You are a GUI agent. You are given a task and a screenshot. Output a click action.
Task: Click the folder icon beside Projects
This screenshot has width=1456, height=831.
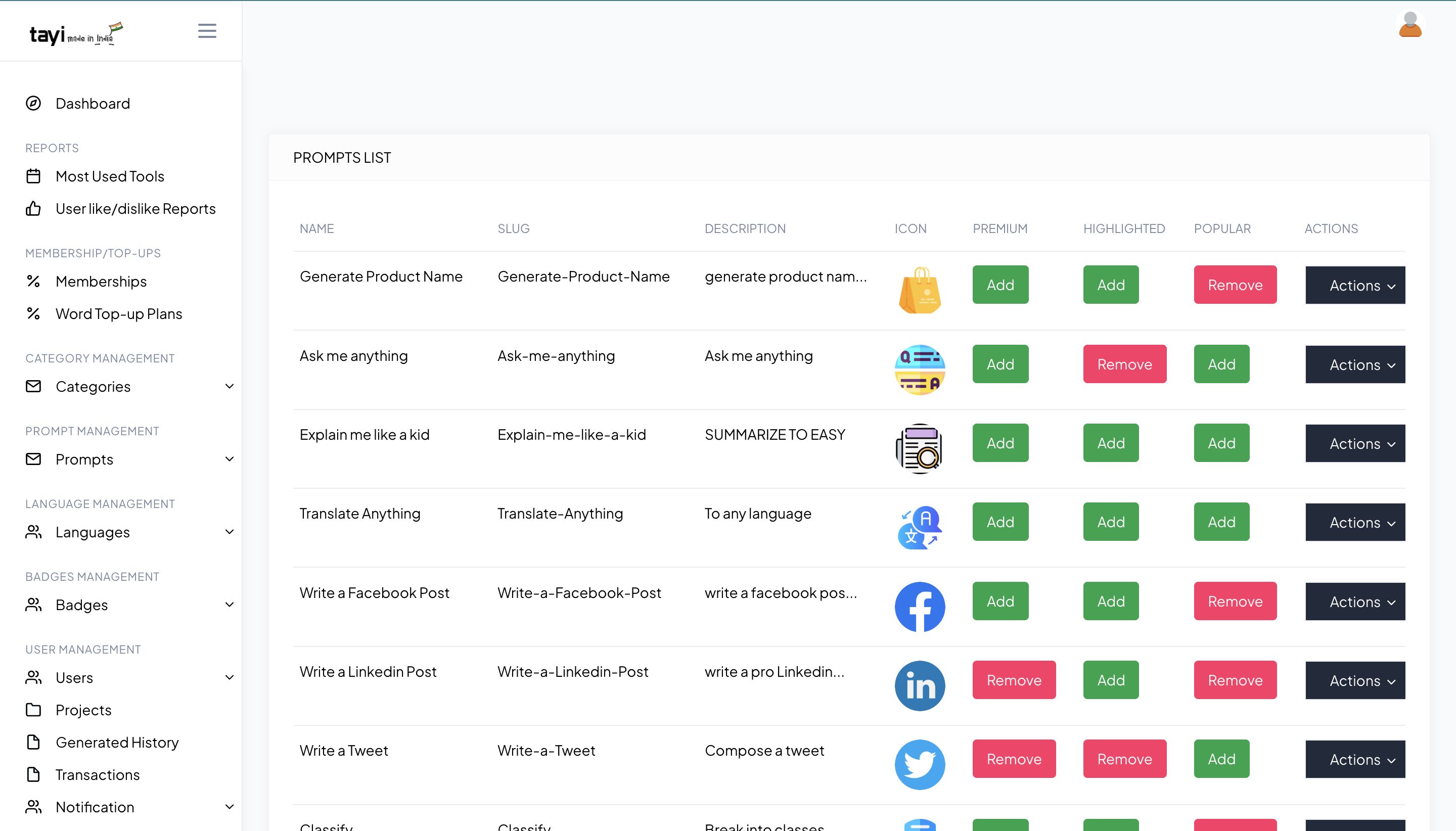33,709
